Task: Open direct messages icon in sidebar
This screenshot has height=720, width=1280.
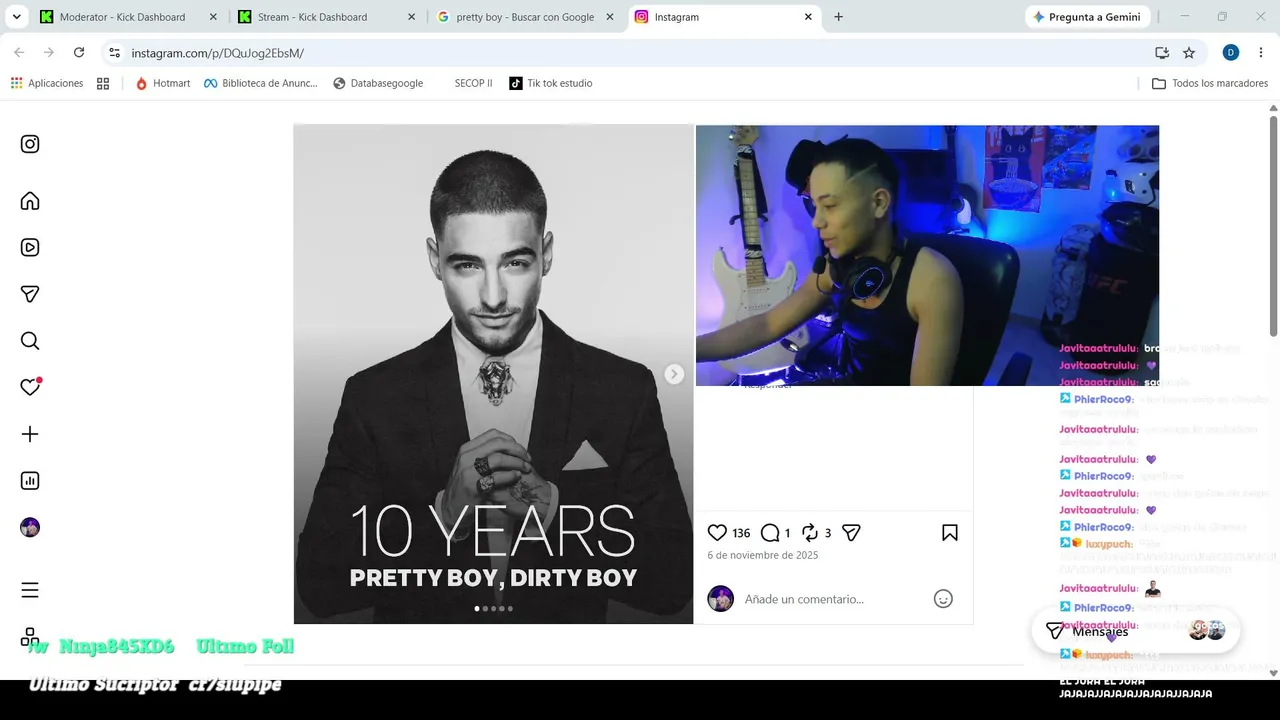Action: pyautogui.click(x=30, y=294)
